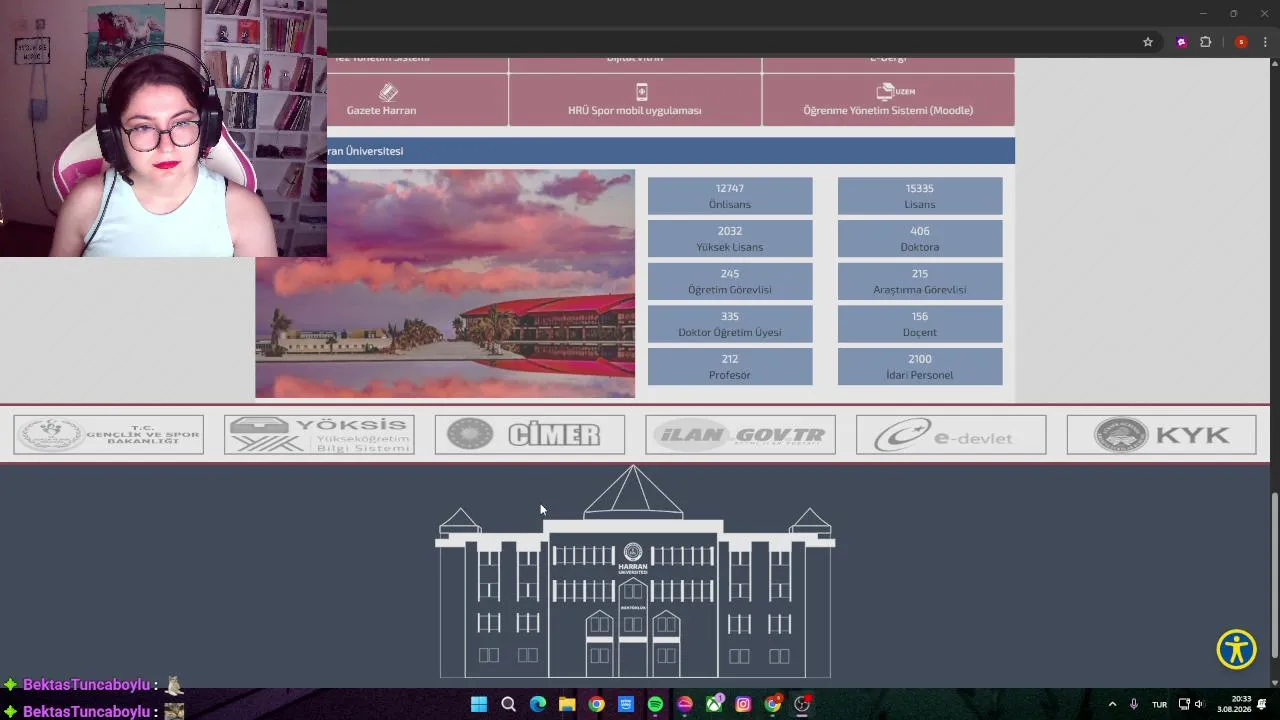Open the Gazete Harran link
This screenshot has height=720, width=1280.
[381, 110]
